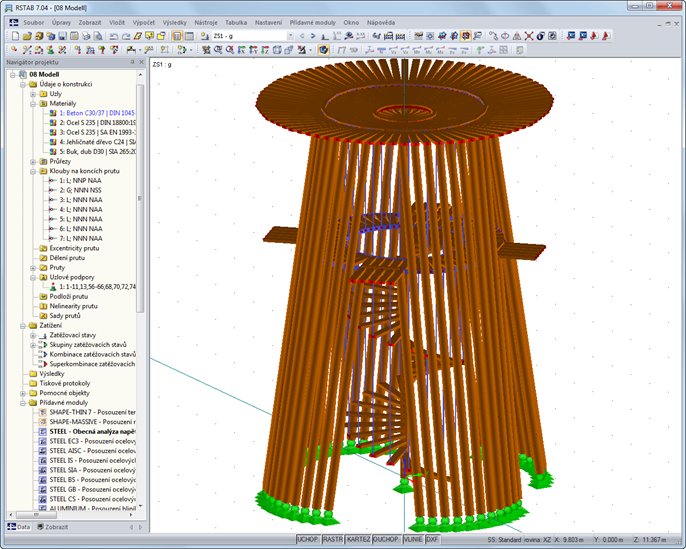Open the ZS1 - g load case dropdown

coord(290,36)
